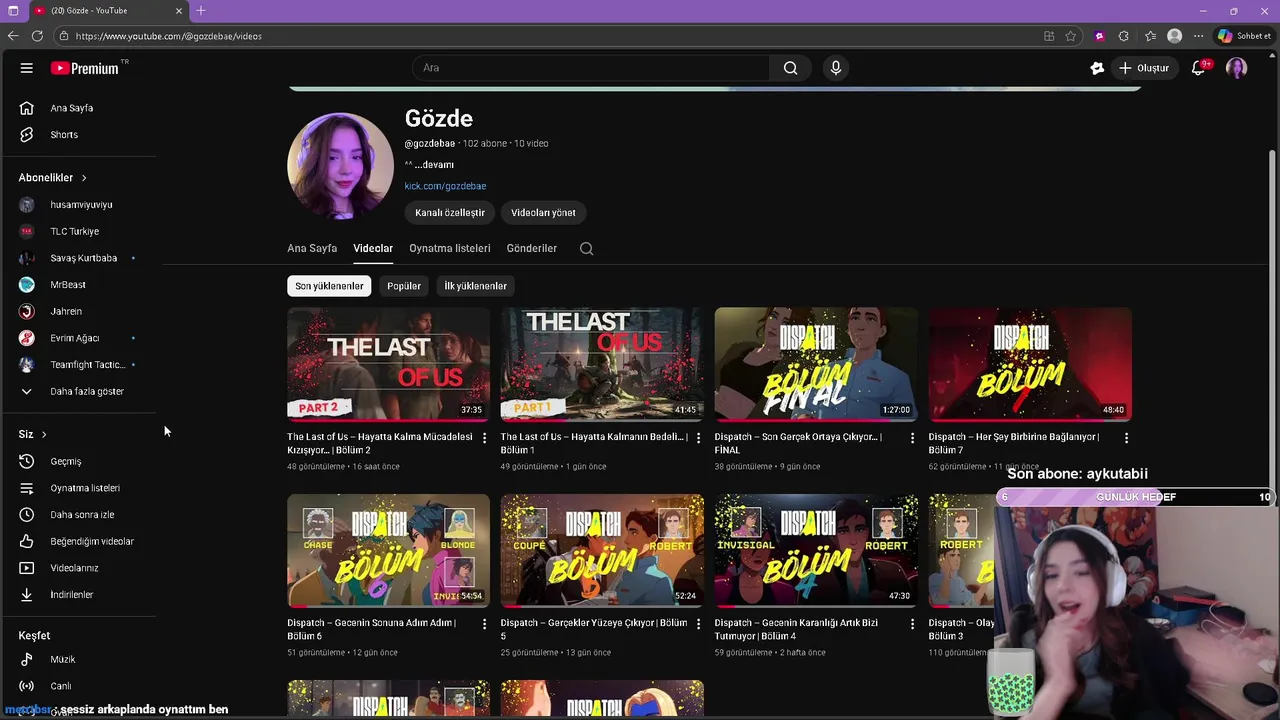Expand channel description ...devamı
This screenshot has height=720, width=1280.
(x=435, y=165)
